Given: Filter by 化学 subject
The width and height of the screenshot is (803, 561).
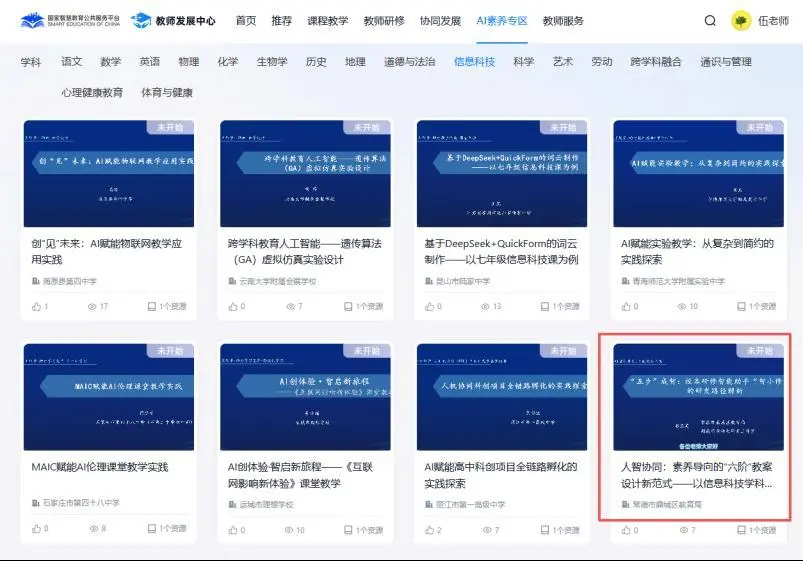Looking at the screenshot, I should [x=228, y=62].
